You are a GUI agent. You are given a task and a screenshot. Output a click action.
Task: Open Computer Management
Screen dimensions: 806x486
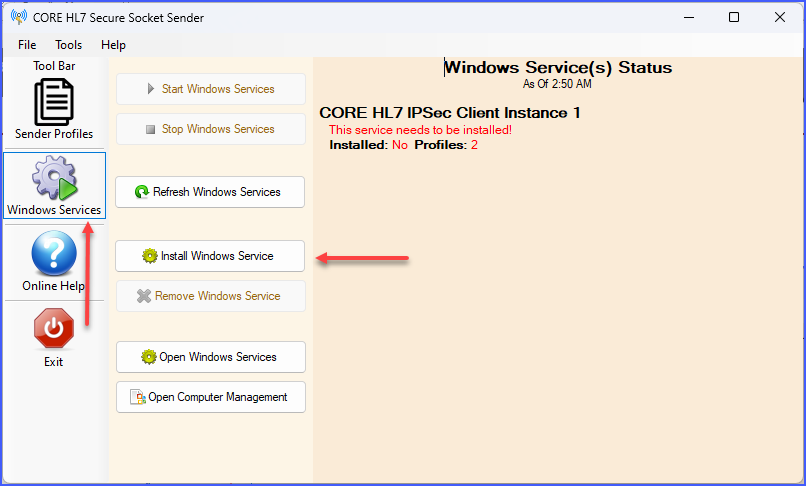coord(211,397)
